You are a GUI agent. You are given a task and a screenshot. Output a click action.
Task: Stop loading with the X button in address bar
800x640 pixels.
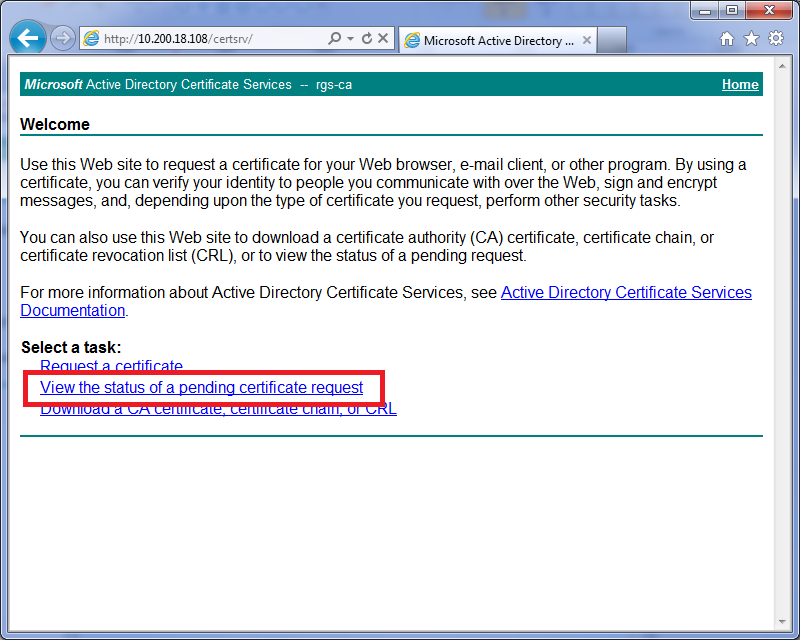[x=383, y=38]
